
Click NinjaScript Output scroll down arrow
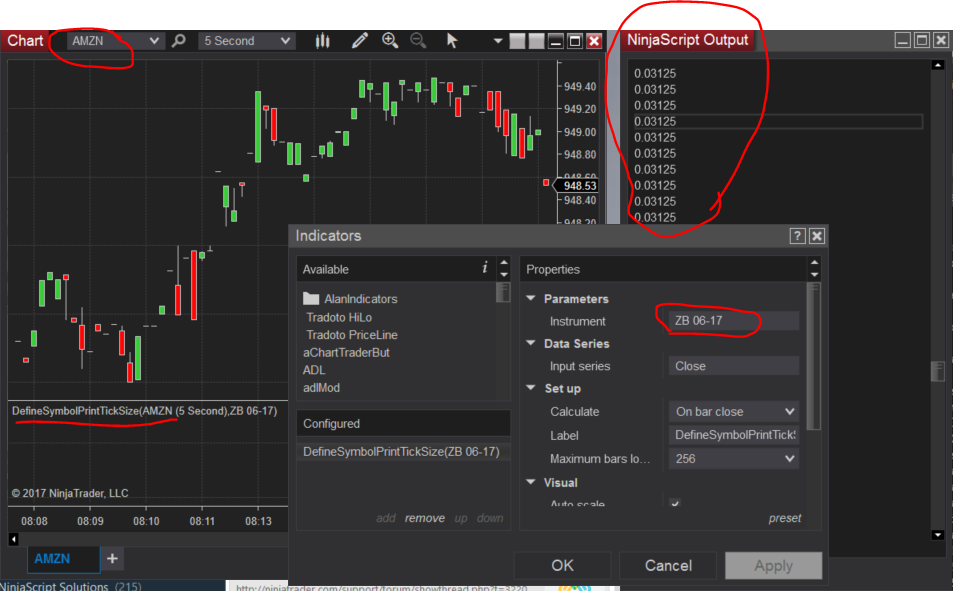(938, 535)
